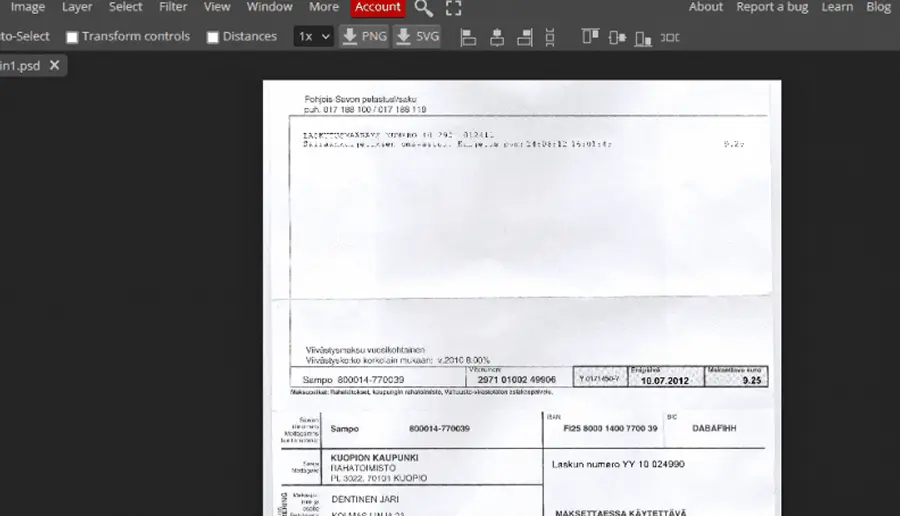This screenshot has height=516, width=900.
Task: Align right edges icon
Action: tap(525, 37)
